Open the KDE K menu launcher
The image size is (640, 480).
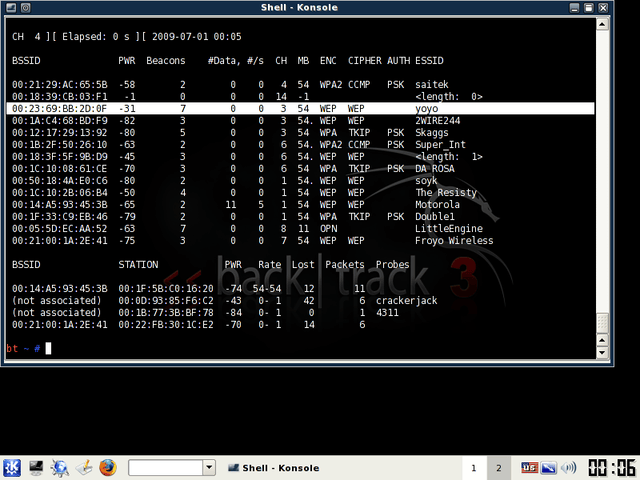12,468
